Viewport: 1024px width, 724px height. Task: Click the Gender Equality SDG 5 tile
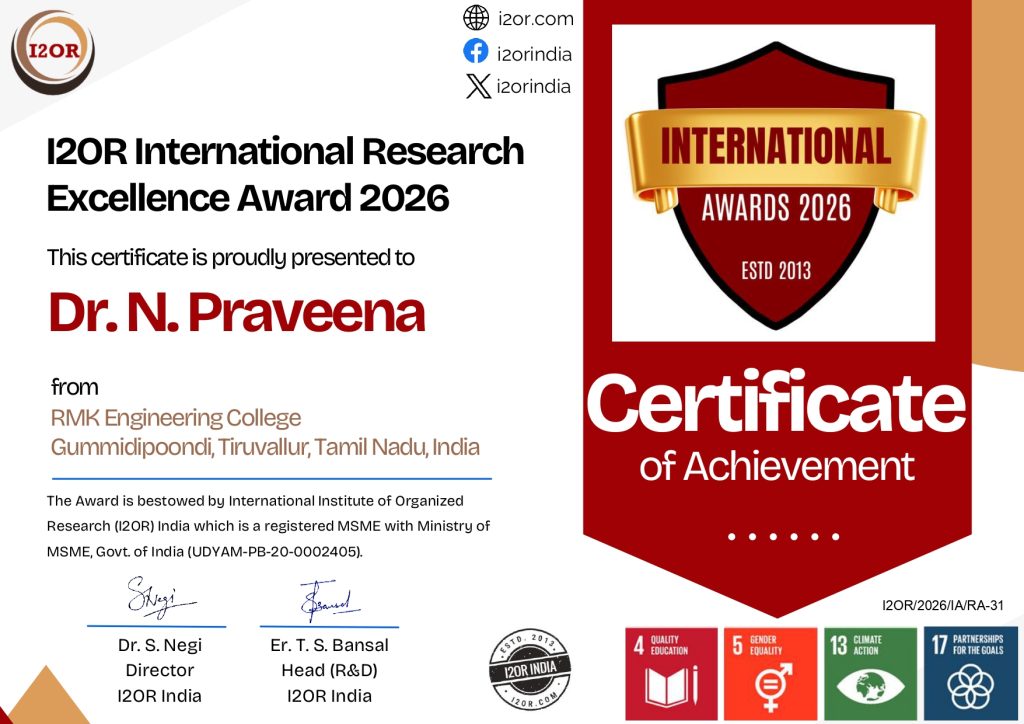point(771,674)
